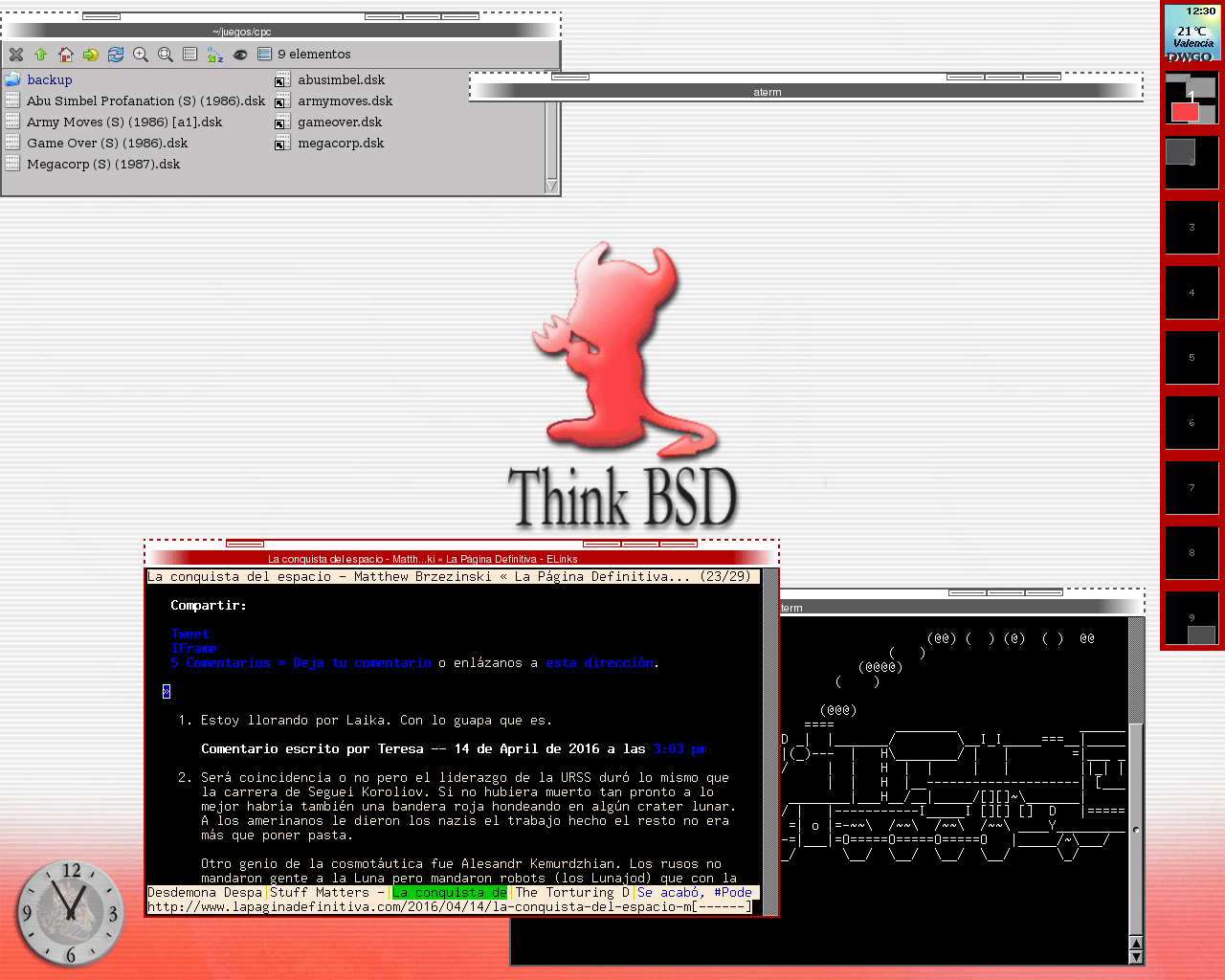The width and height of the screenshot is (1225, 980).
Task: Select 'Megacorp (S) (1987).dsk' file name
Action: pyautogui.click(x=103, y=165)
